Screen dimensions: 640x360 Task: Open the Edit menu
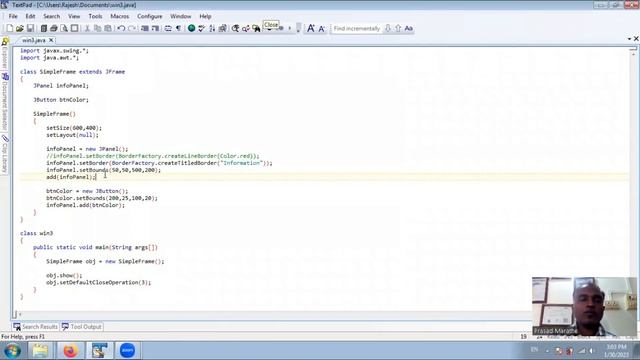[30, 16]
